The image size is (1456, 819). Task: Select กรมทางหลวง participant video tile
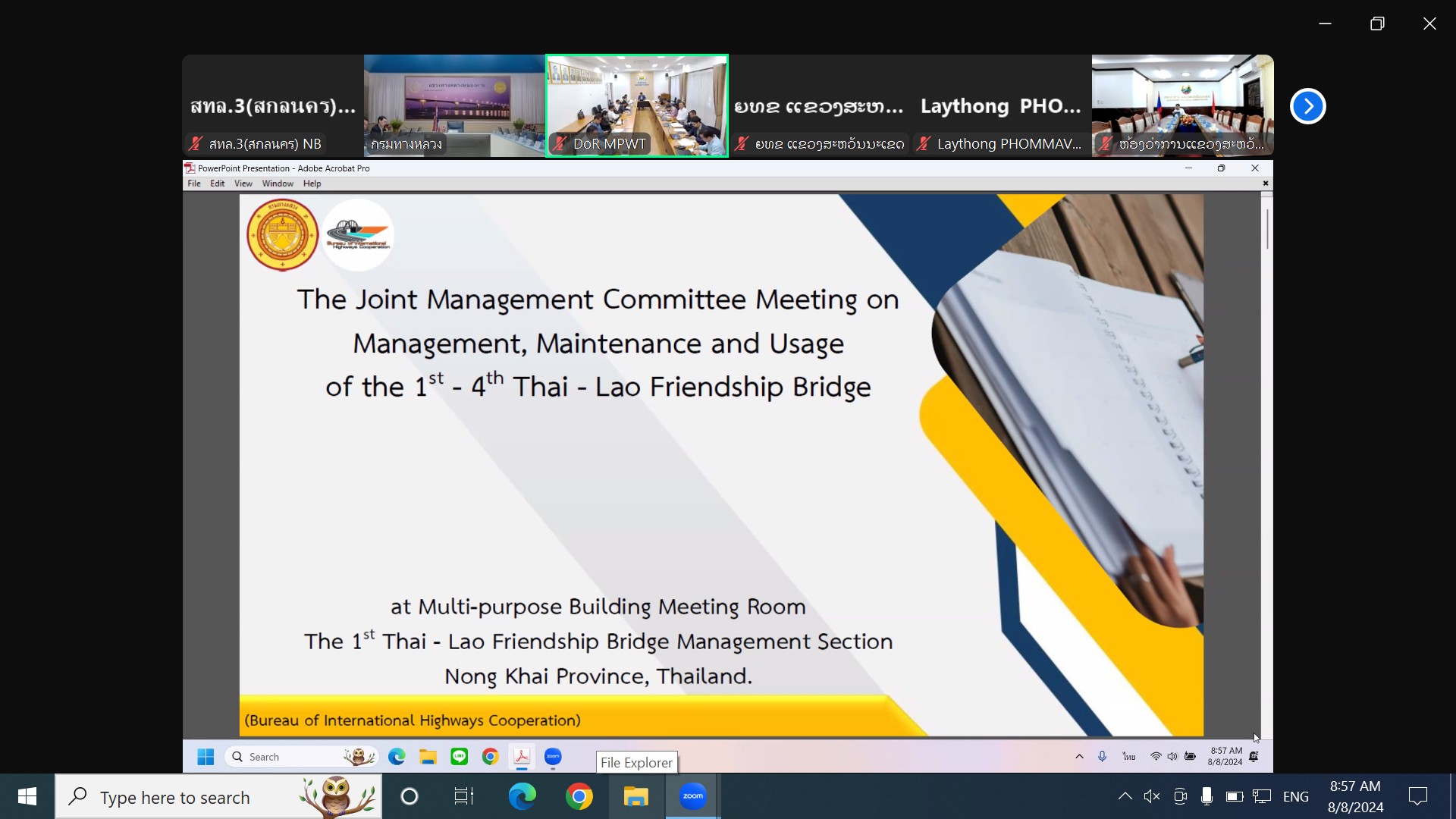pos(454,105)
